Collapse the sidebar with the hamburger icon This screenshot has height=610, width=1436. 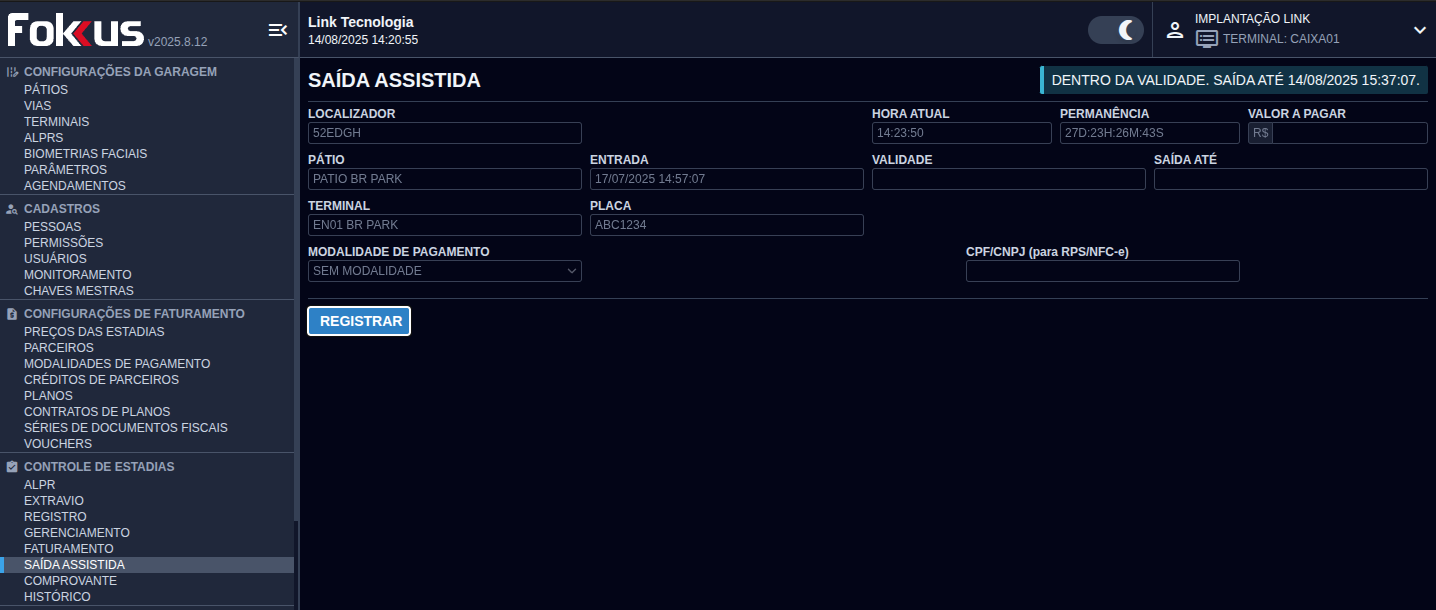(x=277, y=30)
